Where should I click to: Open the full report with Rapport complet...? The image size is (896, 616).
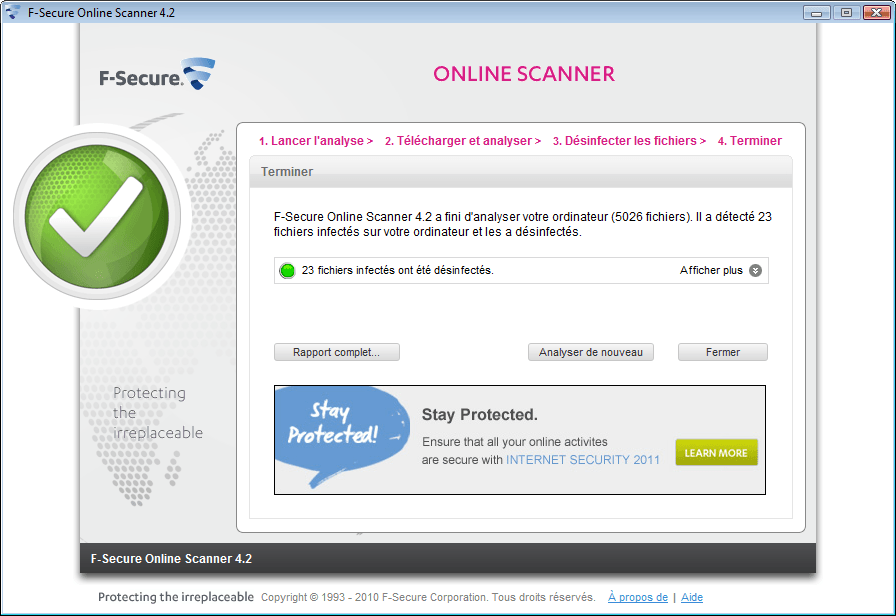click(x=337, y=352)
